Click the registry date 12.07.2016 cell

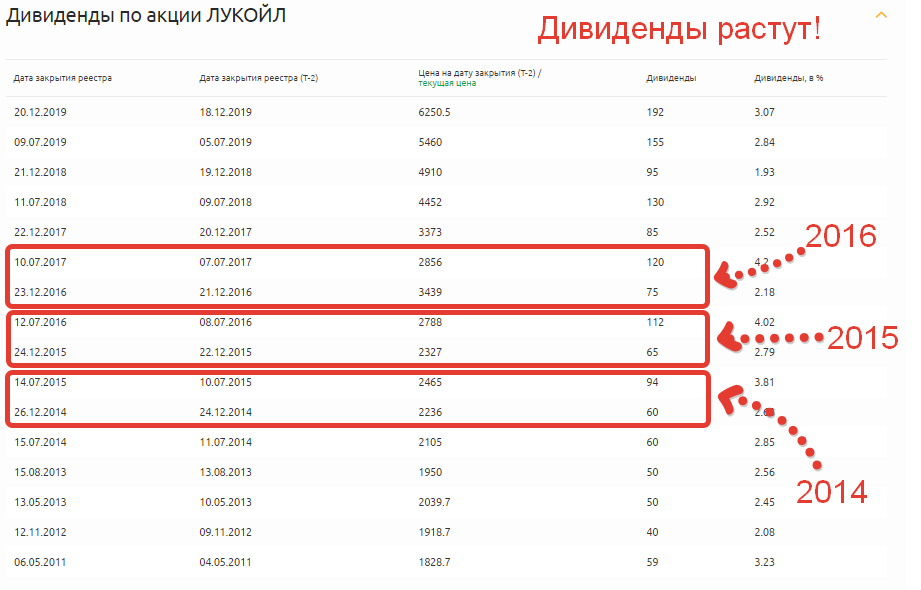coord(40,322)
